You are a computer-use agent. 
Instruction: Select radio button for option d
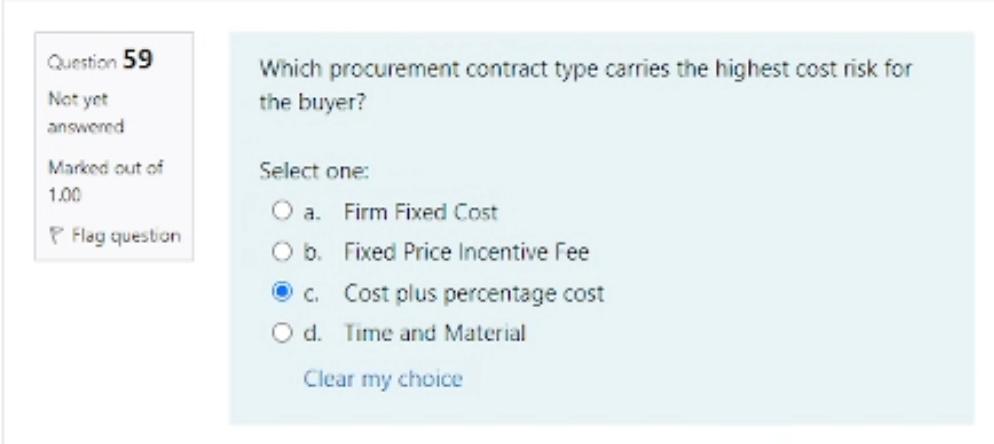coord(281,334)
